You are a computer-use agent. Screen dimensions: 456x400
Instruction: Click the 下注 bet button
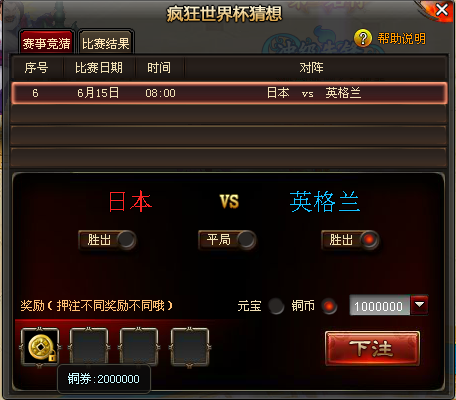(372, 349)
